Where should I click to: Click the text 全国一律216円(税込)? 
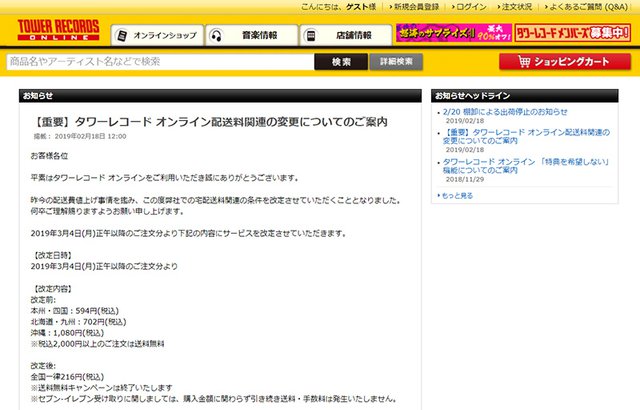pyautogui.click(x=67, y=377)
